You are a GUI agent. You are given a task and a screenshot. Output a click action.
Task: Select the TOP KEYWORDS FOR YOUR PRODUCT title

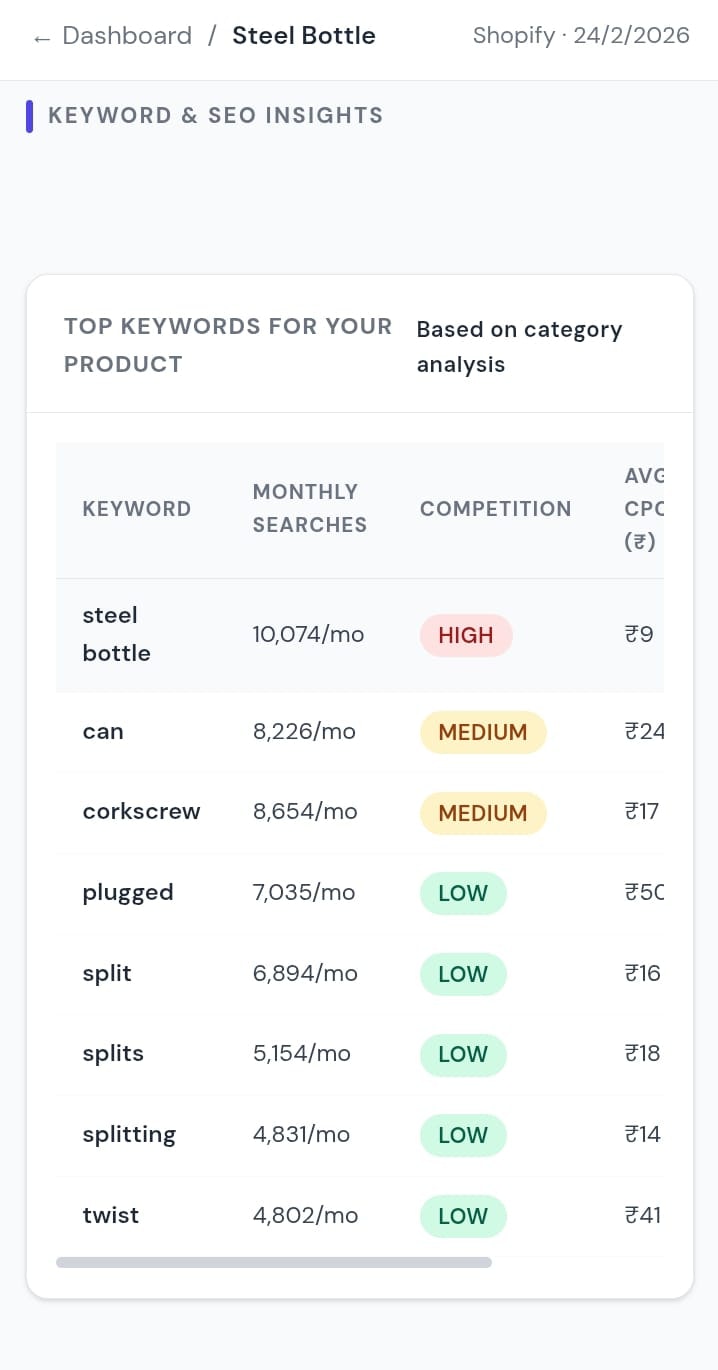tap(227, 345)
